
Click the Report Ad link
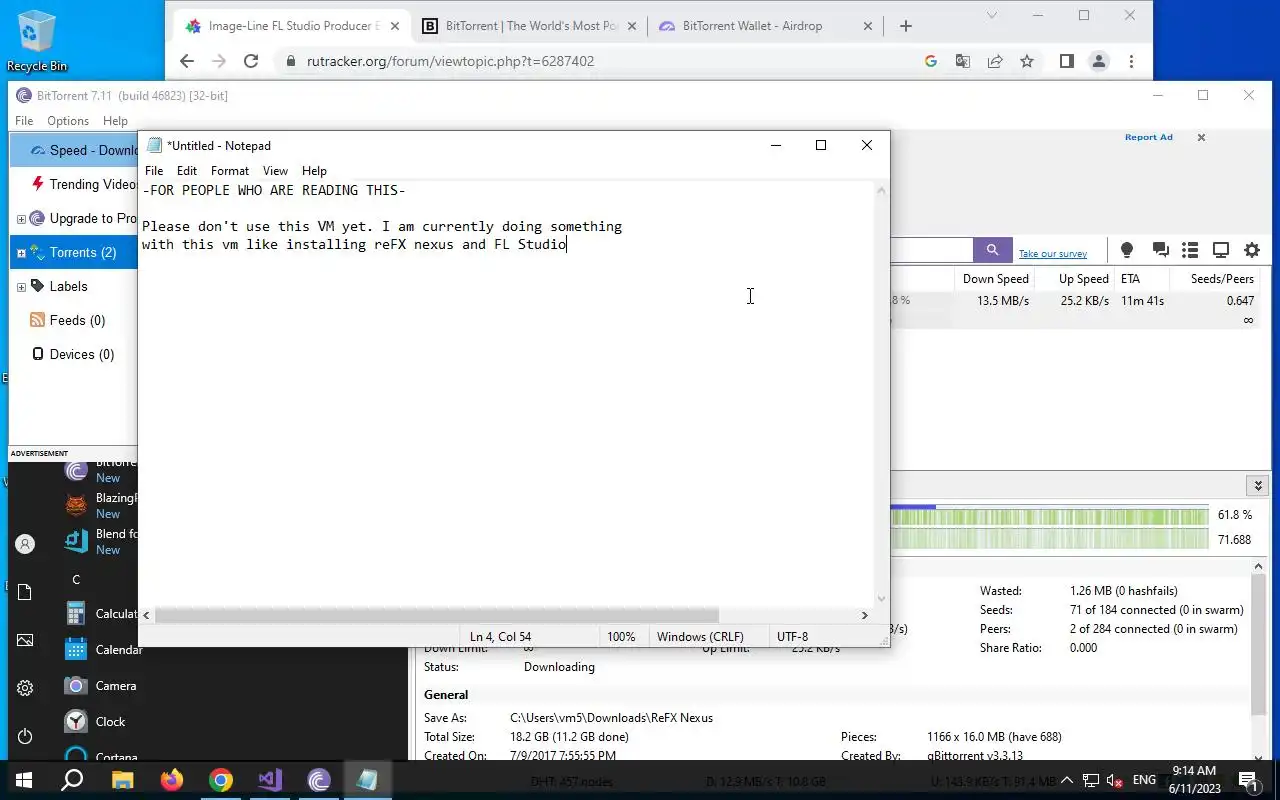coord(1148,137)
